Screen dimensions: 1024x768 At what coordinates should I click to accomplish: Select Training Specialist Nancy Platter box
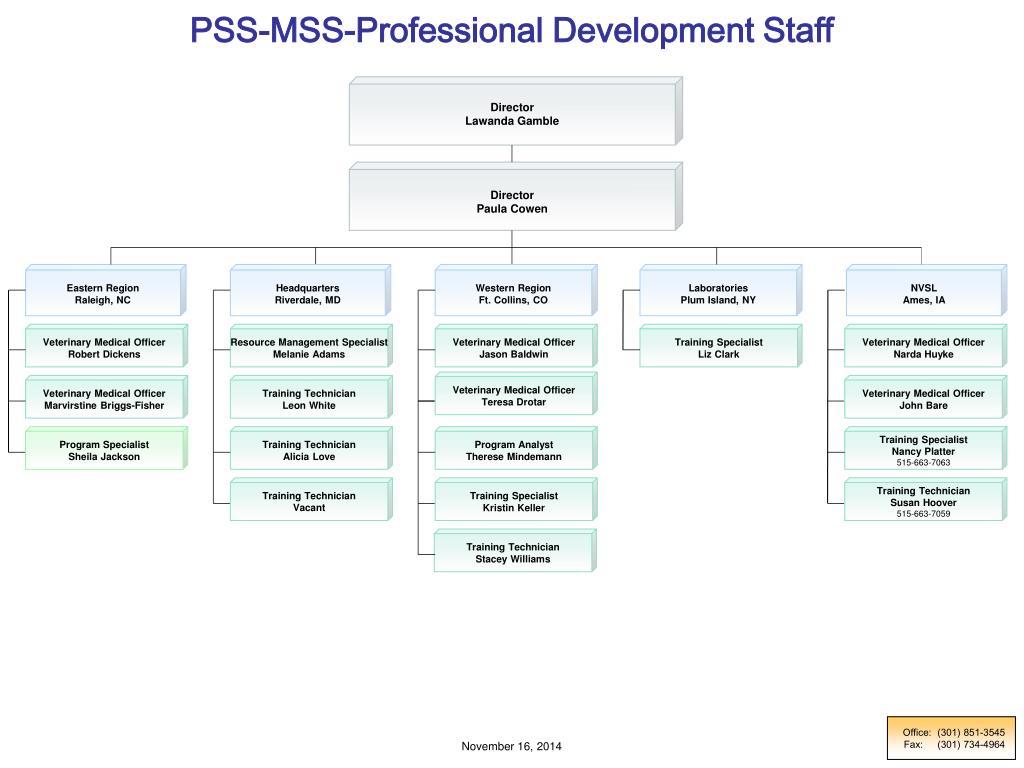926,449
